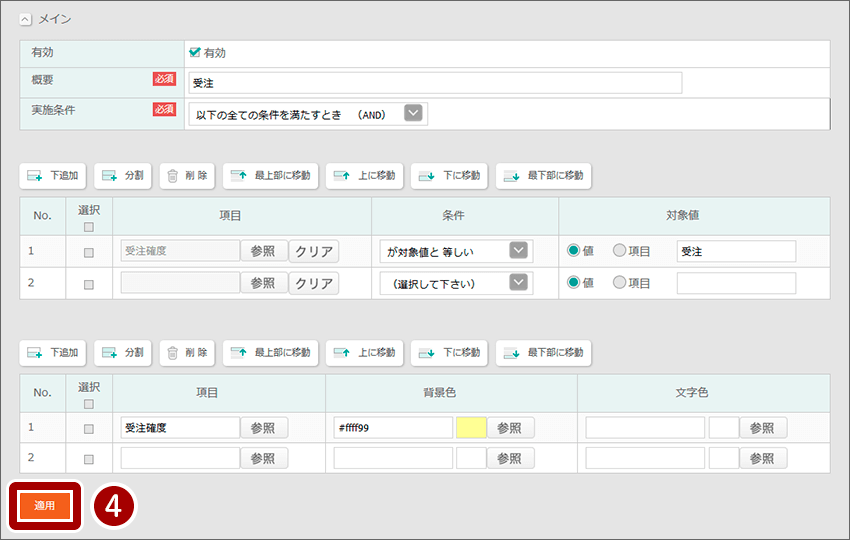Screen dimensions: 850x540
Task: Click the 文字色 swatch in row 1
Action: [x=724, y=428]
